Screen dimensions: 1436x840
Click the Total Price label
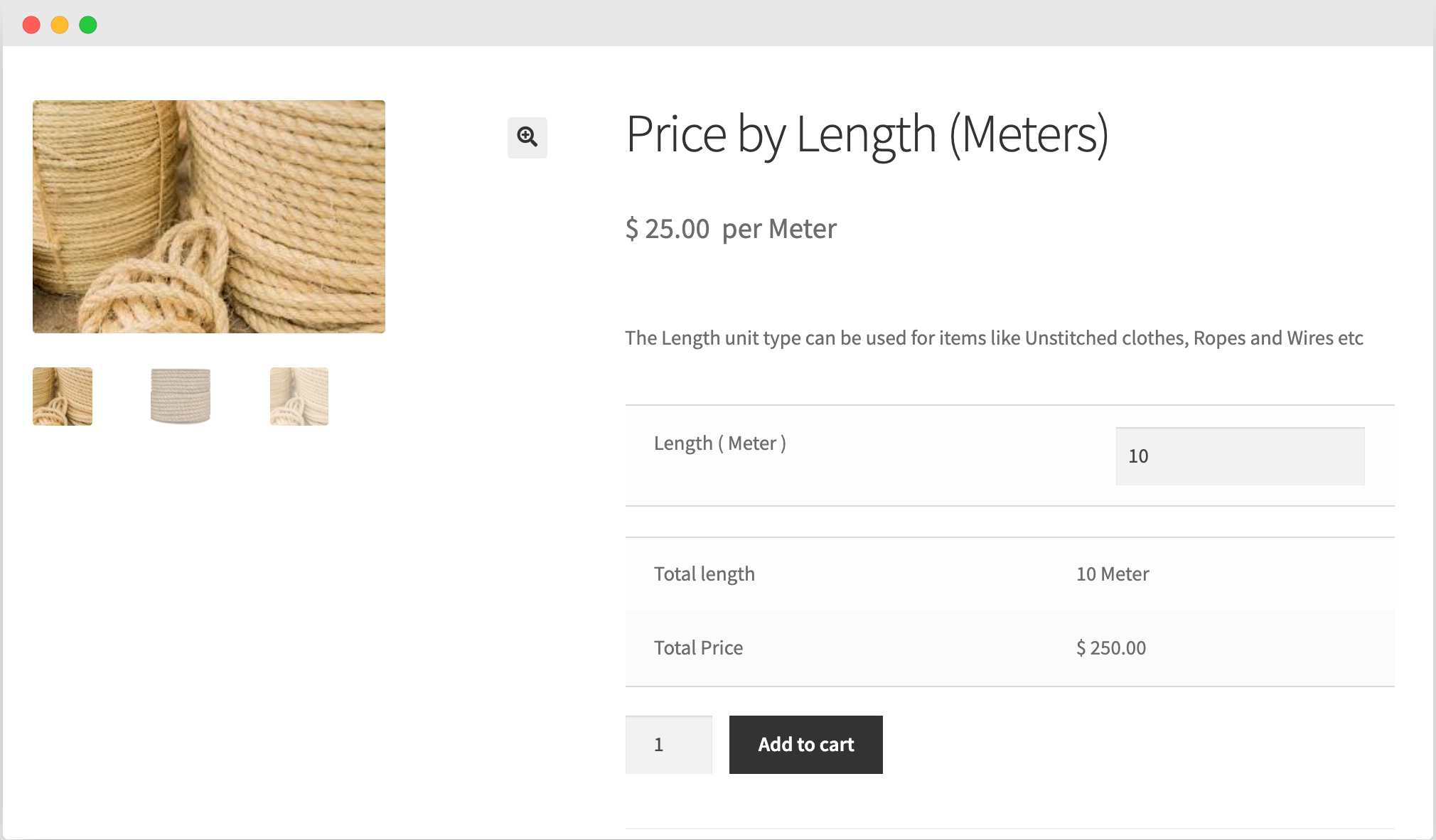click(698, 647)
